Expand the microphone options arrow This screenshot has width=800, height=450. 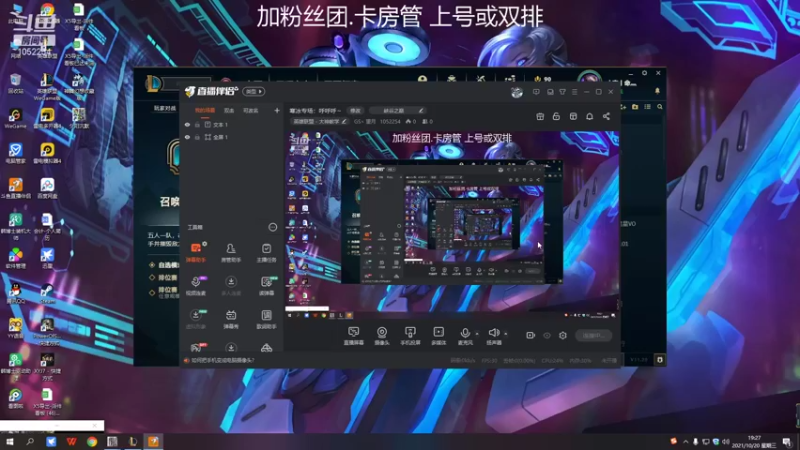pos(477,334)
